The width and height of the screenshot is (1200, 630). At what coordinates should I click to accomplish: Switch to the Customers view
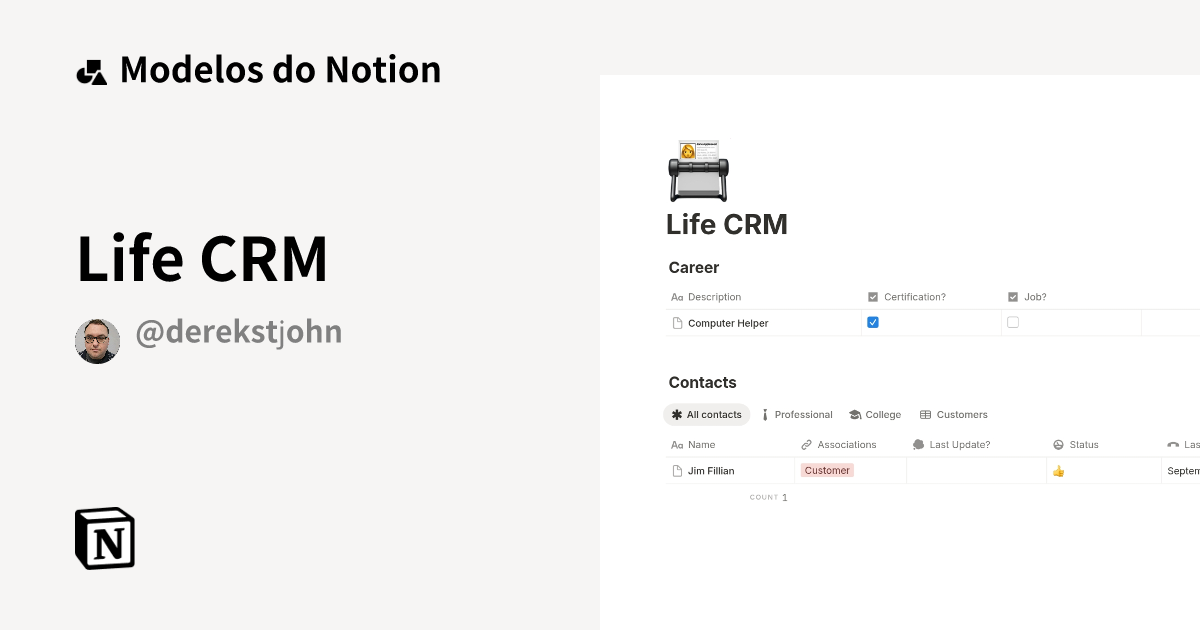click(x=955, y=414)
